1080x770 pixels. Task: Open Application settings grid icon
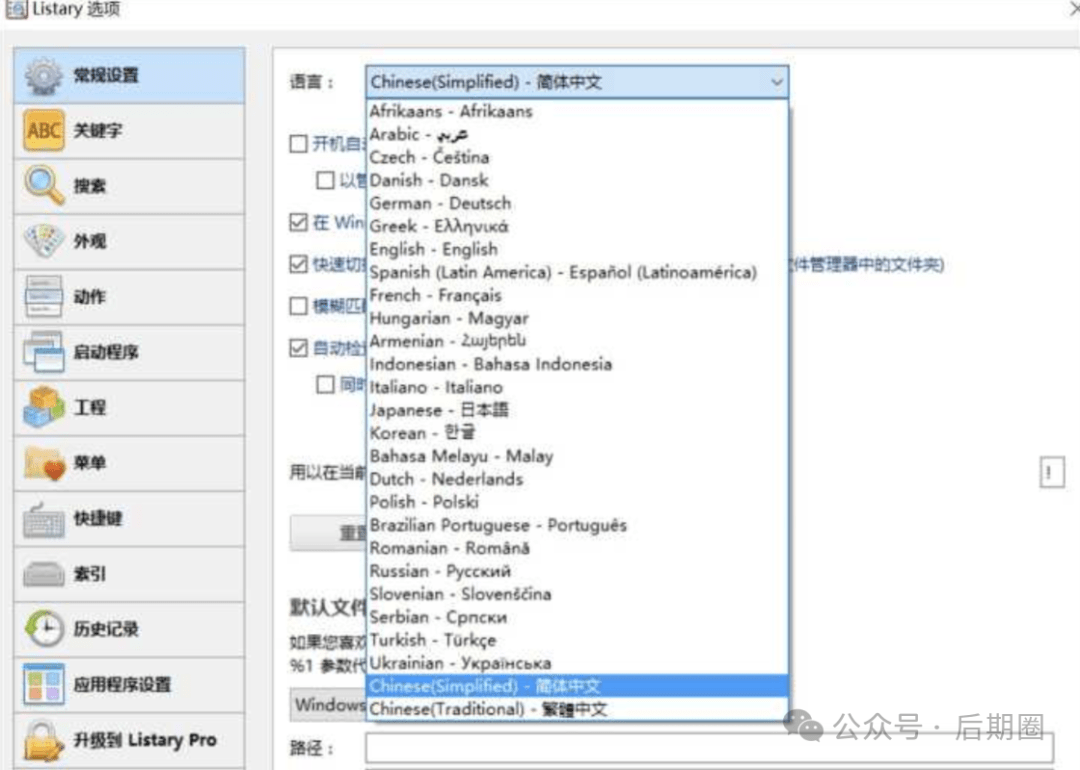point(43,684)
